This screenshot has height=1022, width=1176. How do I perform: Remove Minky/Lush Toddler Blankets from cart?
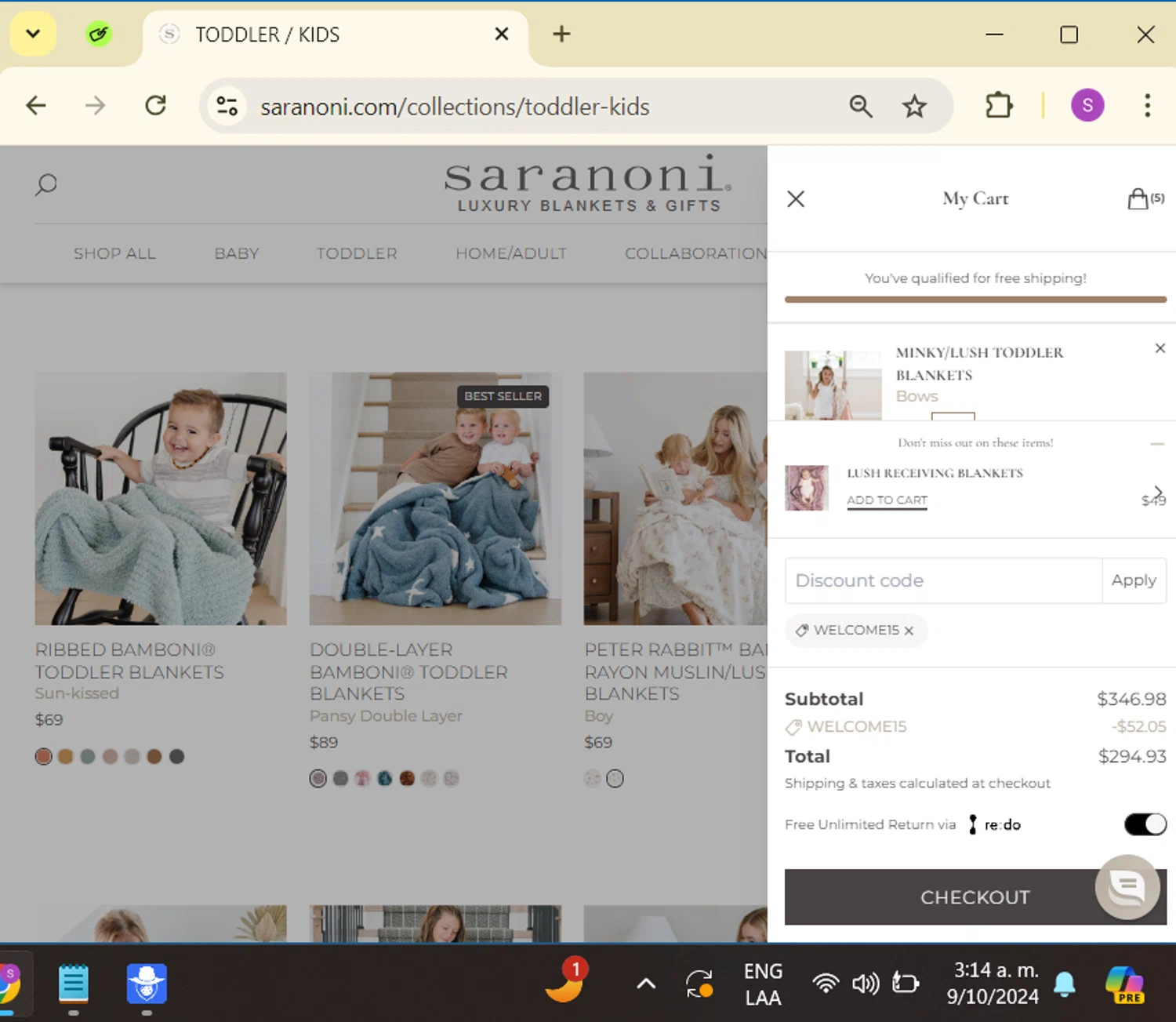point(1160,348)
